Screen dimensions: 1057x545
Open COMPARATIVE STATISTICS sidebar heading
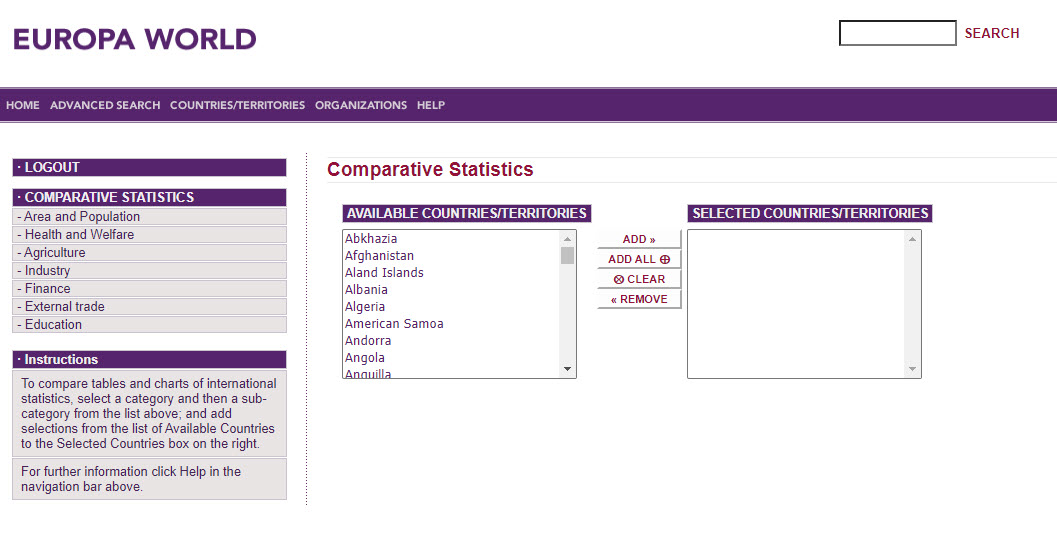(150, 197)
